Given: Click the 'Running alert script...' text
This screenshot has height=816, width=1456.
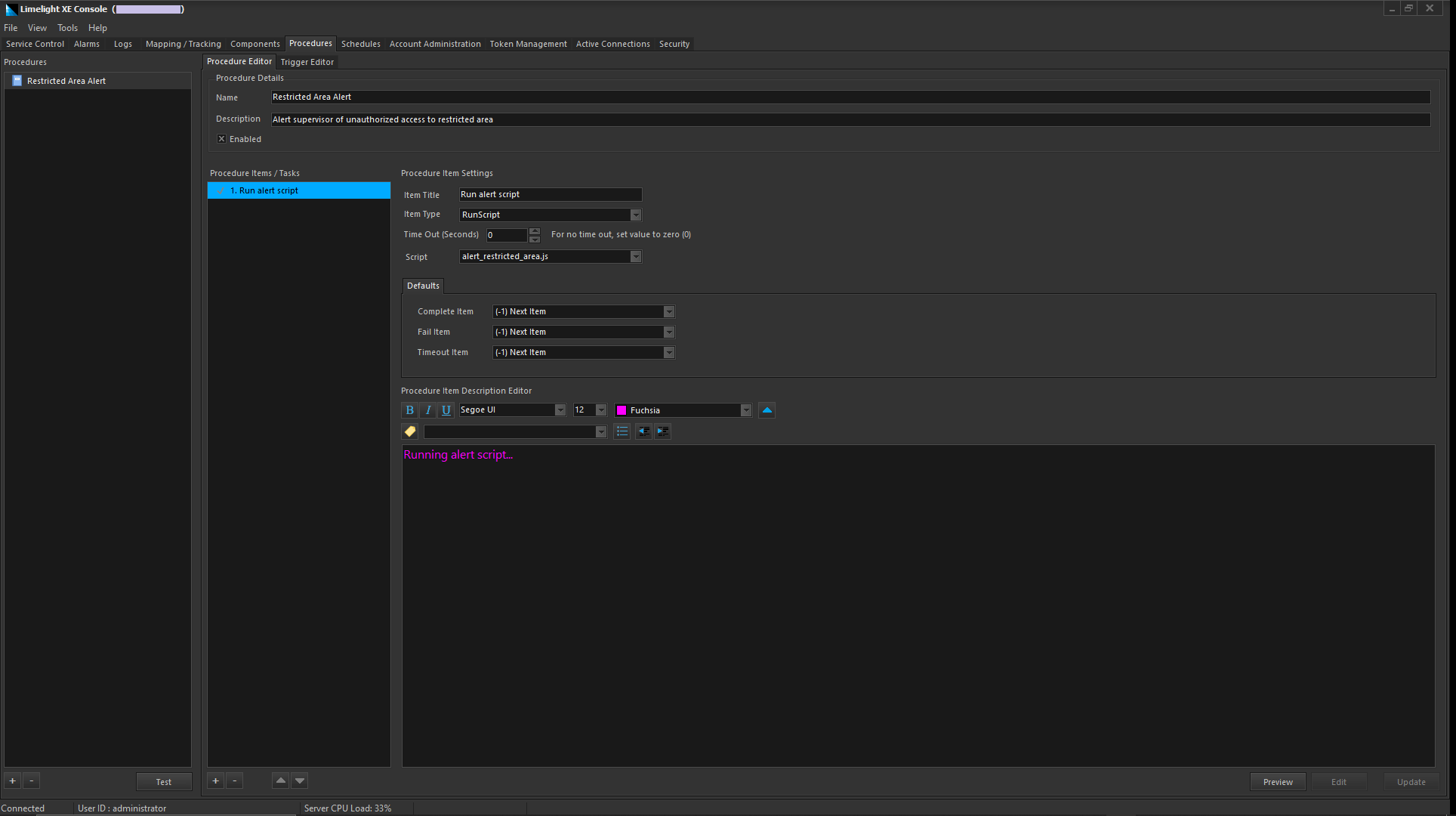Looking at the screenshot, I should pyautogui.click(x=458, y=455).
